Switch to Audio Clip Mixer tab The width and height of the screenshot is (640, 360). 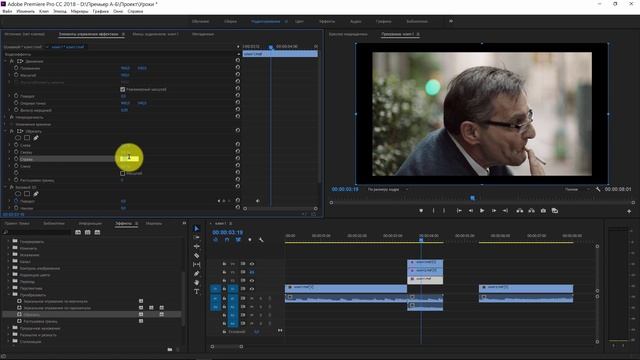click(x=156, y=34)
